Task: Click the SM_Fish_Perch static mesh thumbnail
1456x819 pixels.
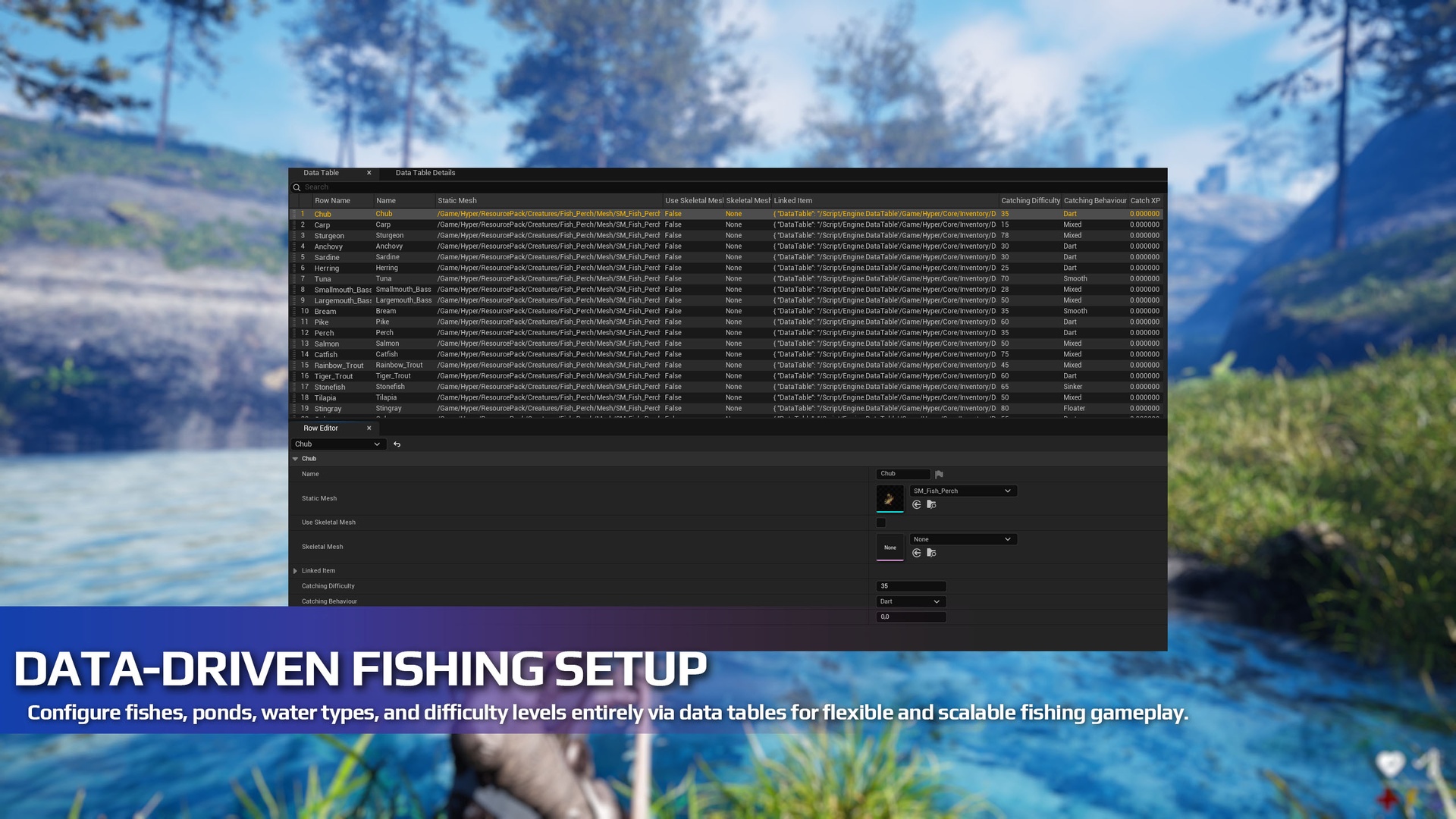Action: [x=890, y=499]
